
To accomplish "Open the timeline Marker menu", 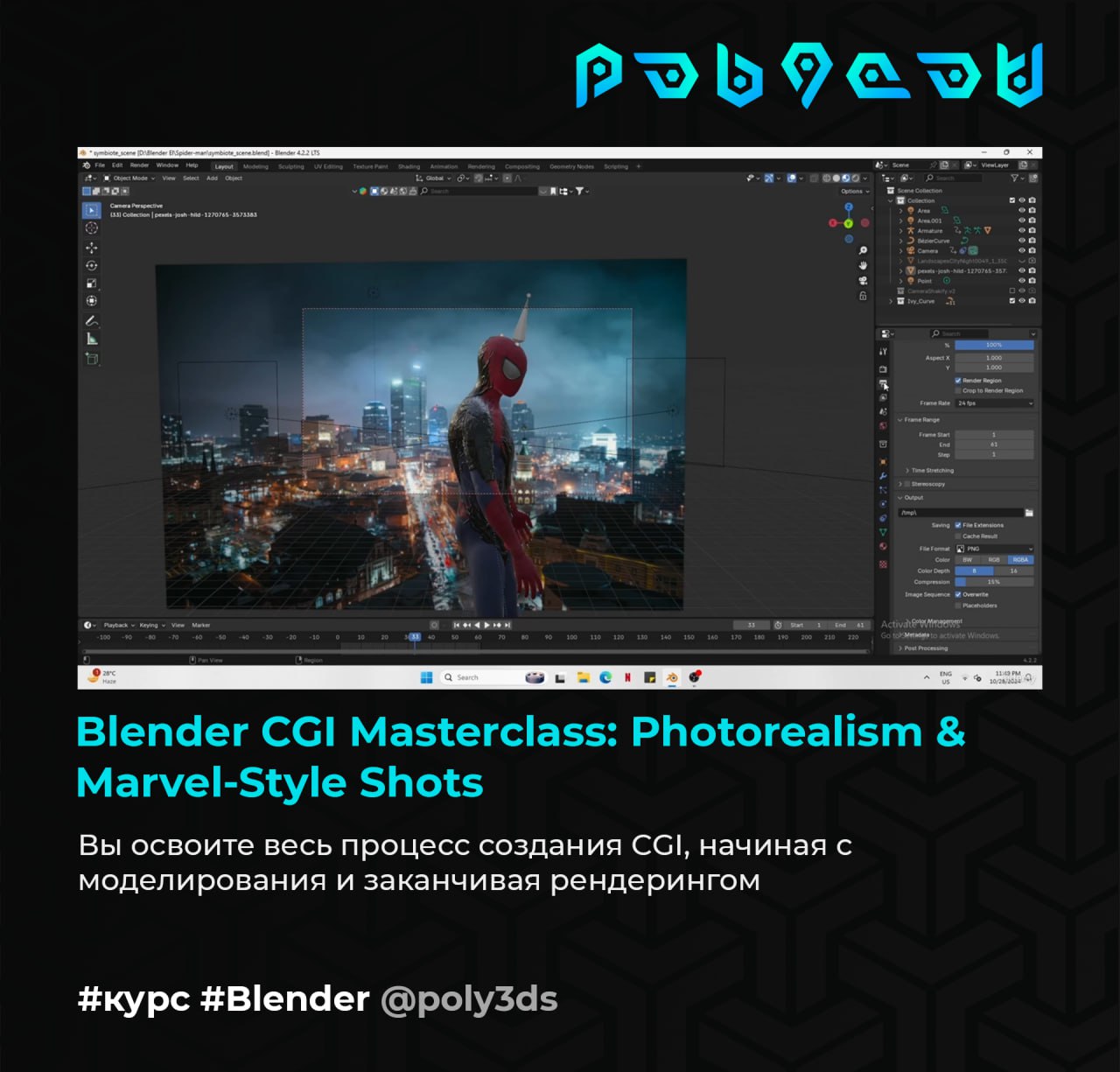I will click(x=200, y=625).
